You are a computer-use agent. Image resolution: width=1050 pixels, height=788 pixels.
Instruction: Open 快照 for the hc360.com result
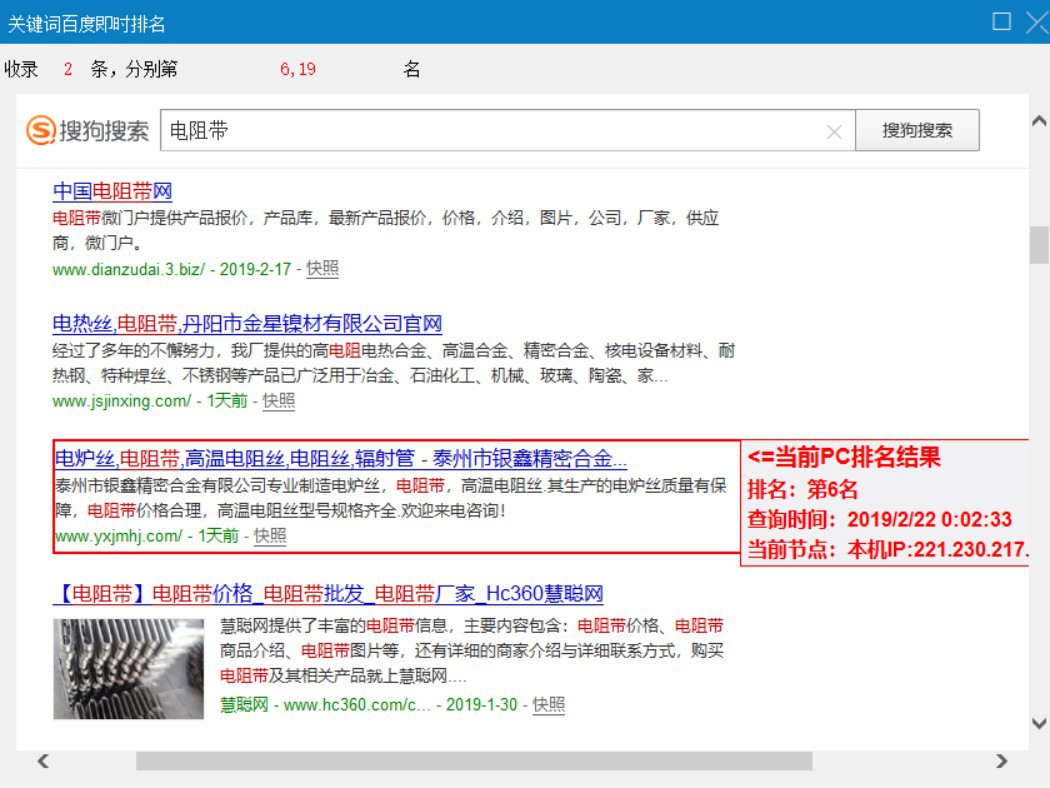tap(548, 705)
